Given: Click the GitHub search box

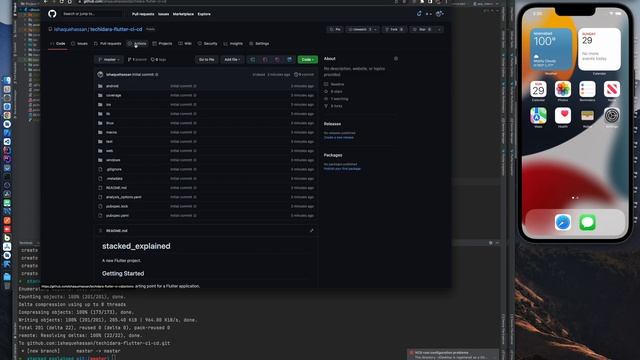Looking at the screenshot, I should click(92, 14).
